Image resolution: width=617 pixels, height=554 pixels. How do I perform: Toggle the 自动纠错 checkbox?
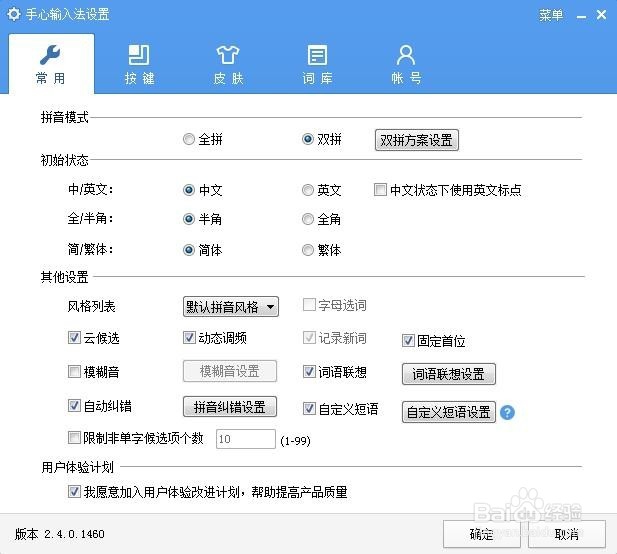[x=74, y=405]
